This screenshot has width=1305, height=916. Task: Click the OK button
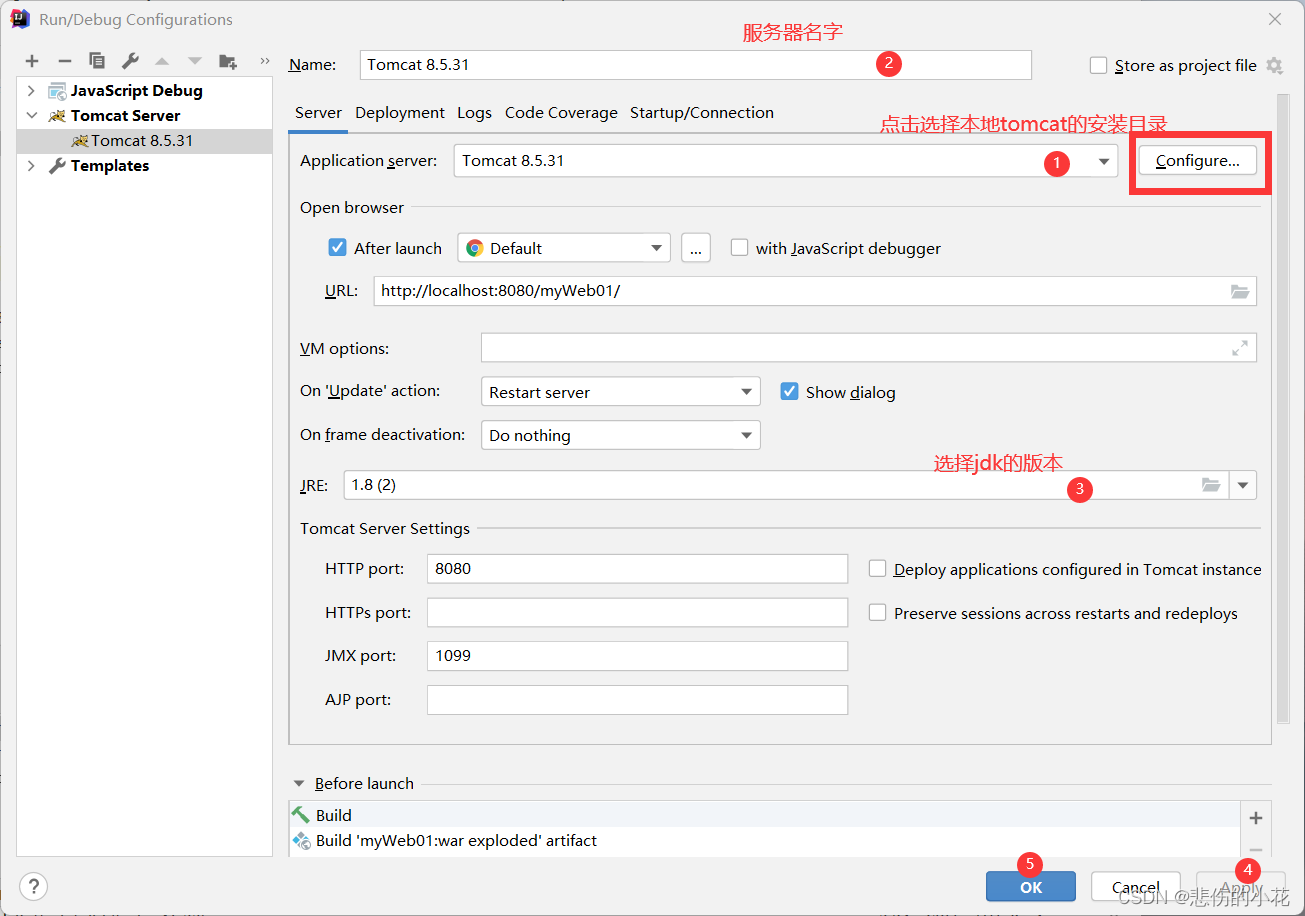point(1030,886)
